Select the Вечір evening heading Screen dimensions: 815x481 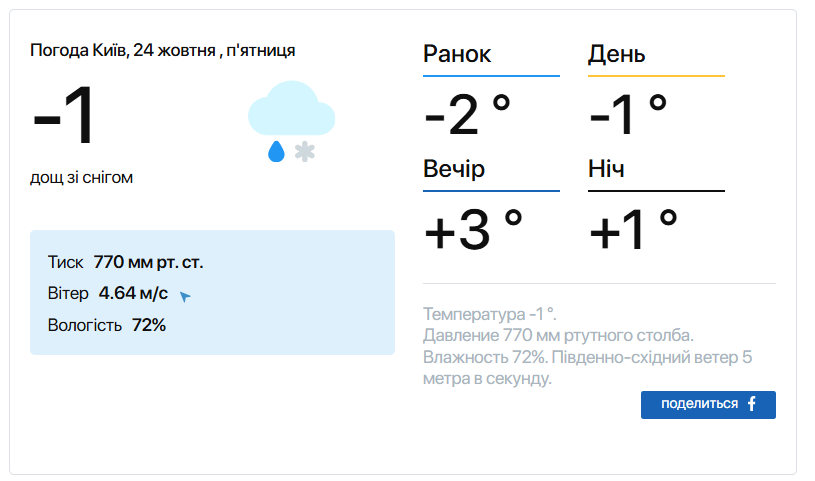[454, 169]
